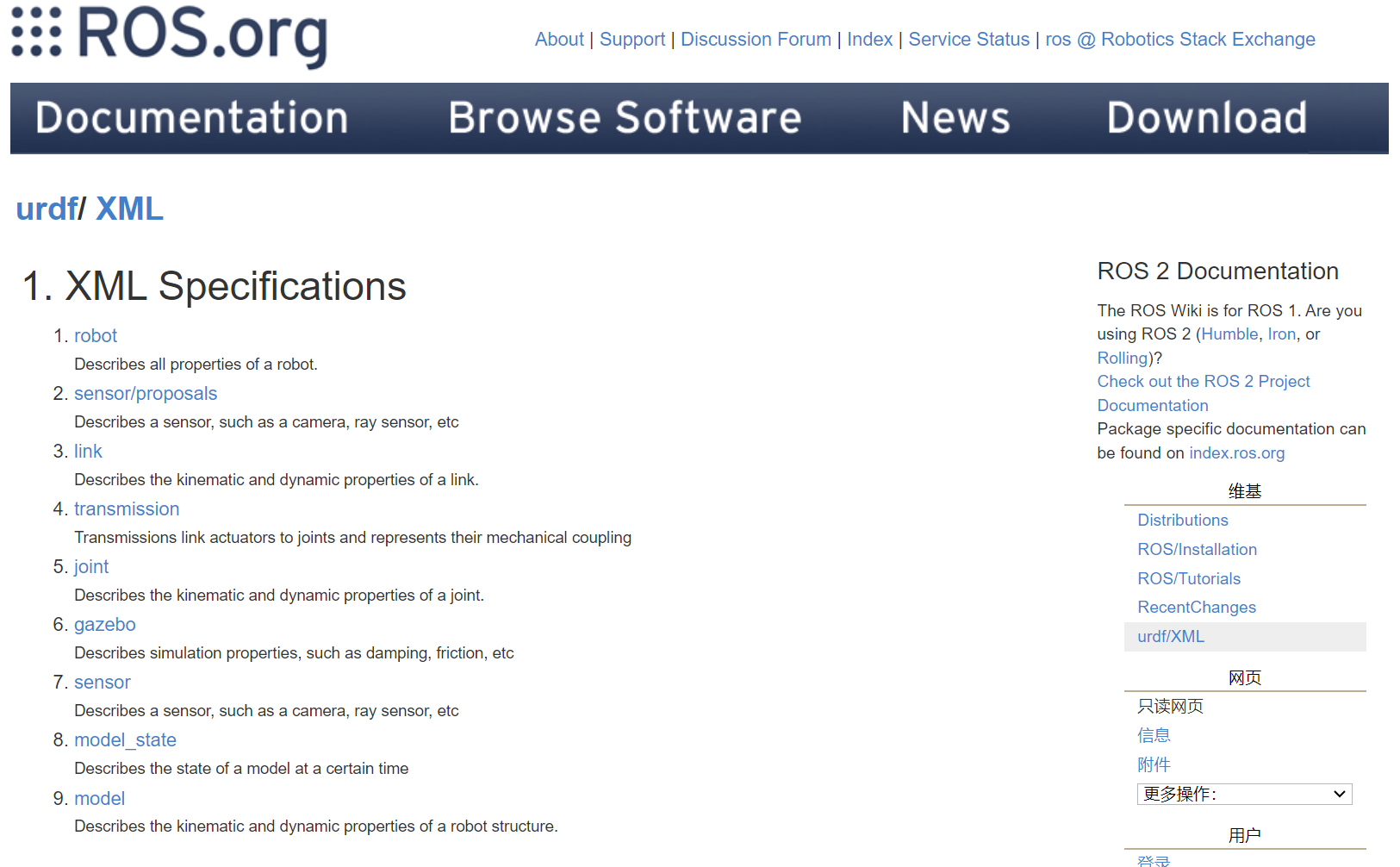Open the model_state specification link
The height and width of the screenshot is (867, 1400).
[x=126, y=740]
